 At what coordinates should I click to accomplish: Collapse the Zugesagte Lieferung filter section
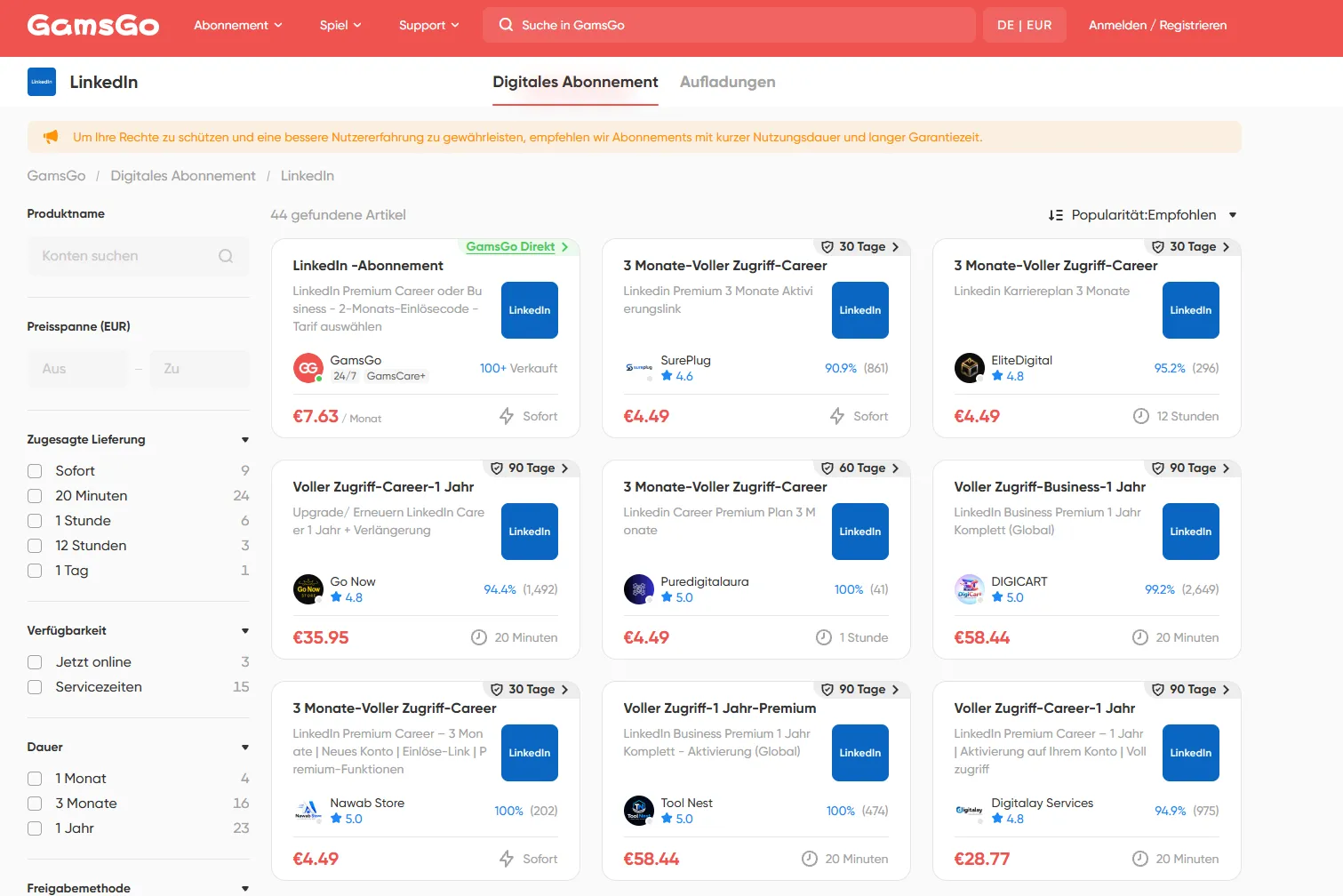coord(245,440)
